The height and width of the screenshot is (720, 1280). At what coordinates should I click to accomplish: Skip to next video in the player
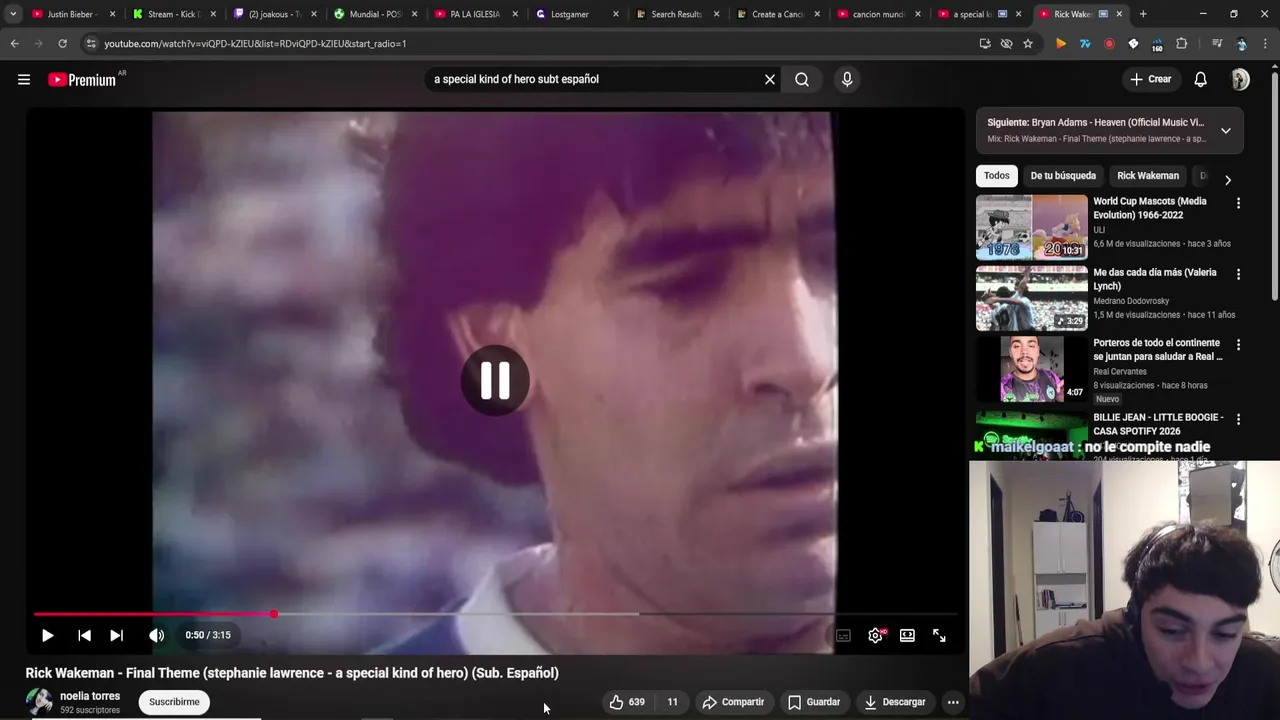click(x=116, y=635)
